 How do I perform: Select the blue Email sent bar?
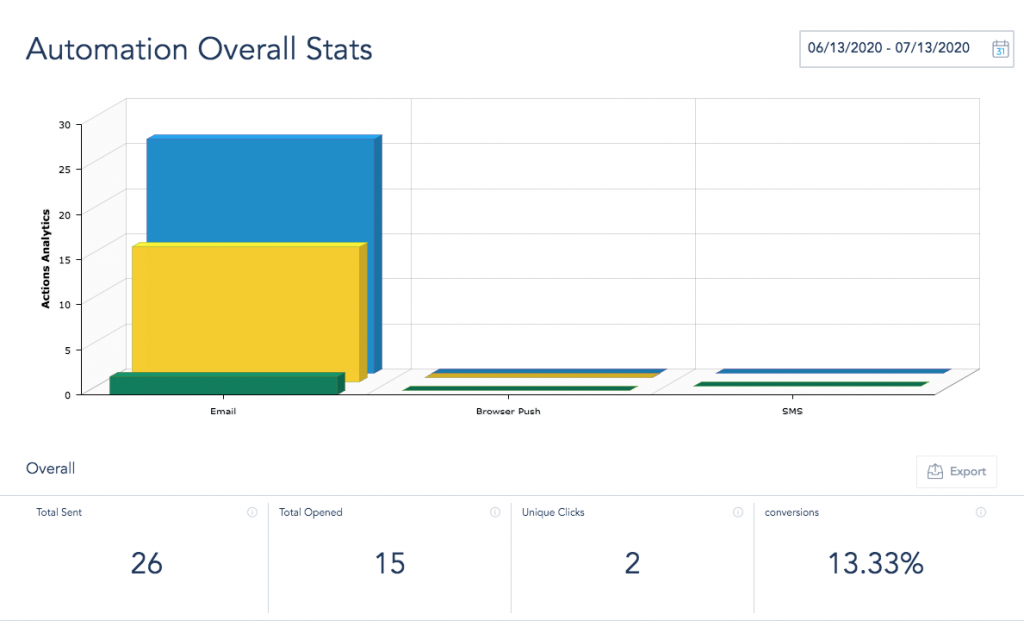(264, 189)
